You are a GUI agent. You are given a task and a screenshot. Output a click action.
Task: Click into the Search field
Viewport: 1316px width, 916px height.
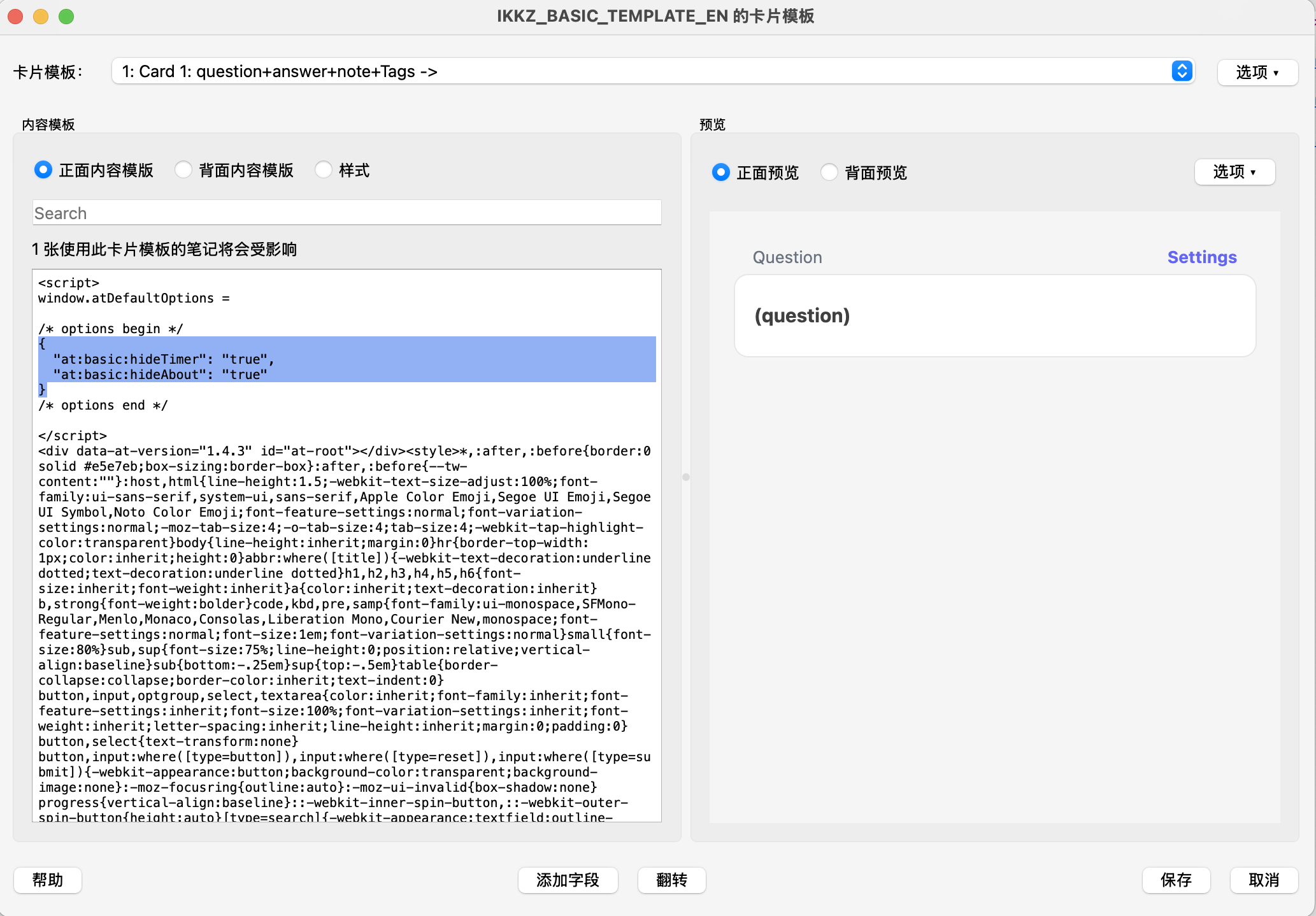click(x=347, y=213)
